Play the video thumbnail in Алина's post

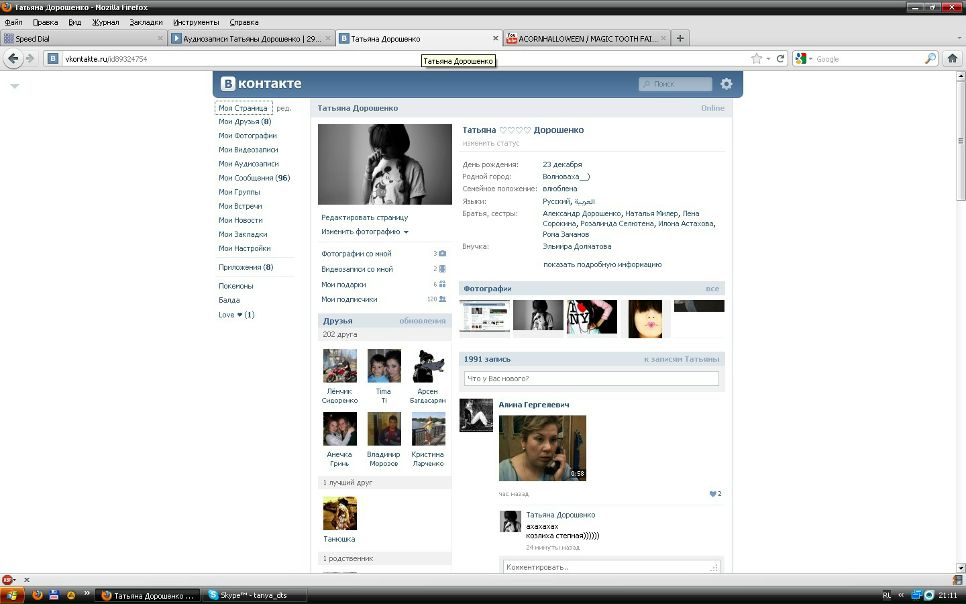tap(542, 447)
